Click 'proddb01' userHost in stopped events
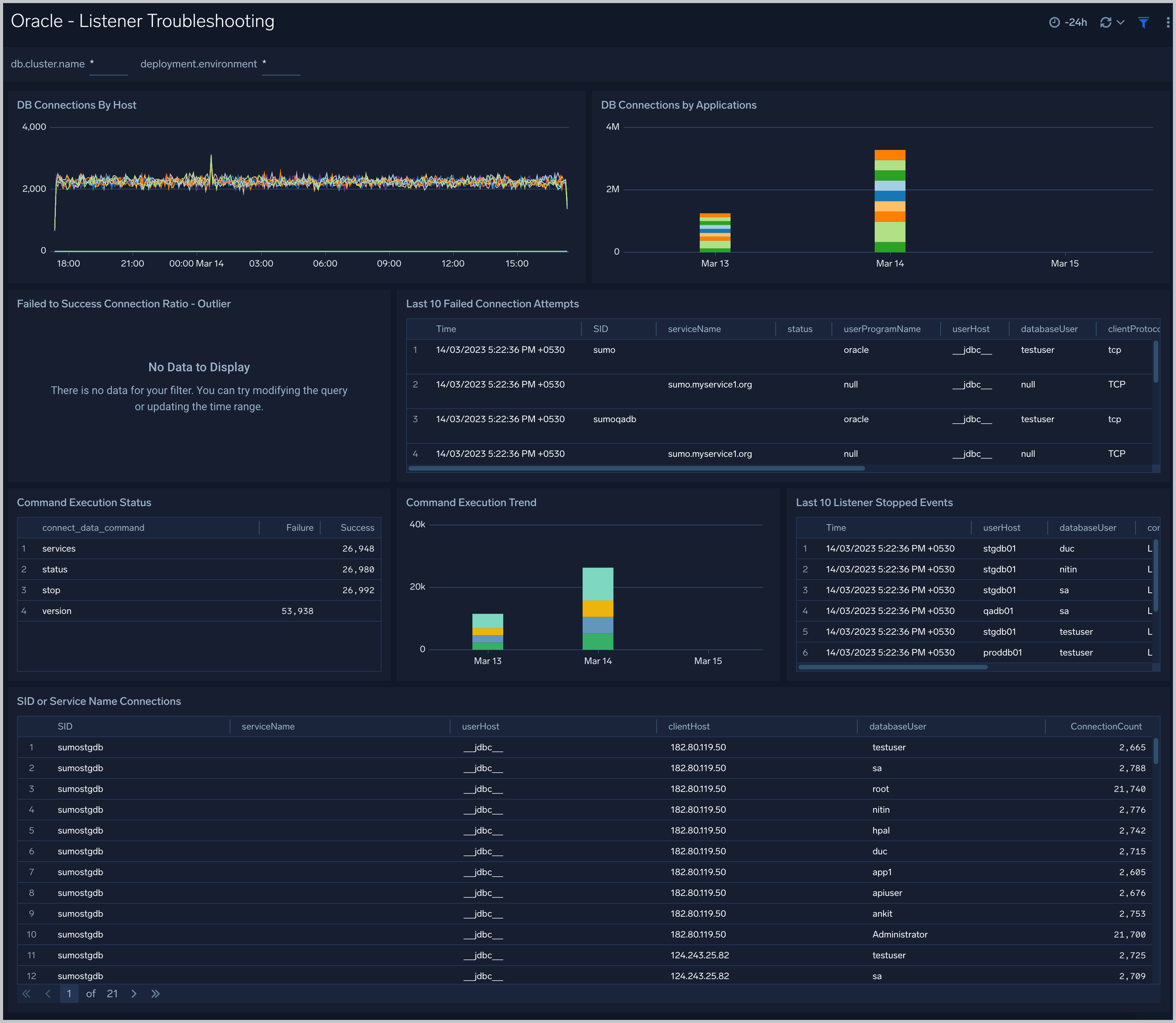This screenshot has height=1023, width=1176. pos(1002,653)
